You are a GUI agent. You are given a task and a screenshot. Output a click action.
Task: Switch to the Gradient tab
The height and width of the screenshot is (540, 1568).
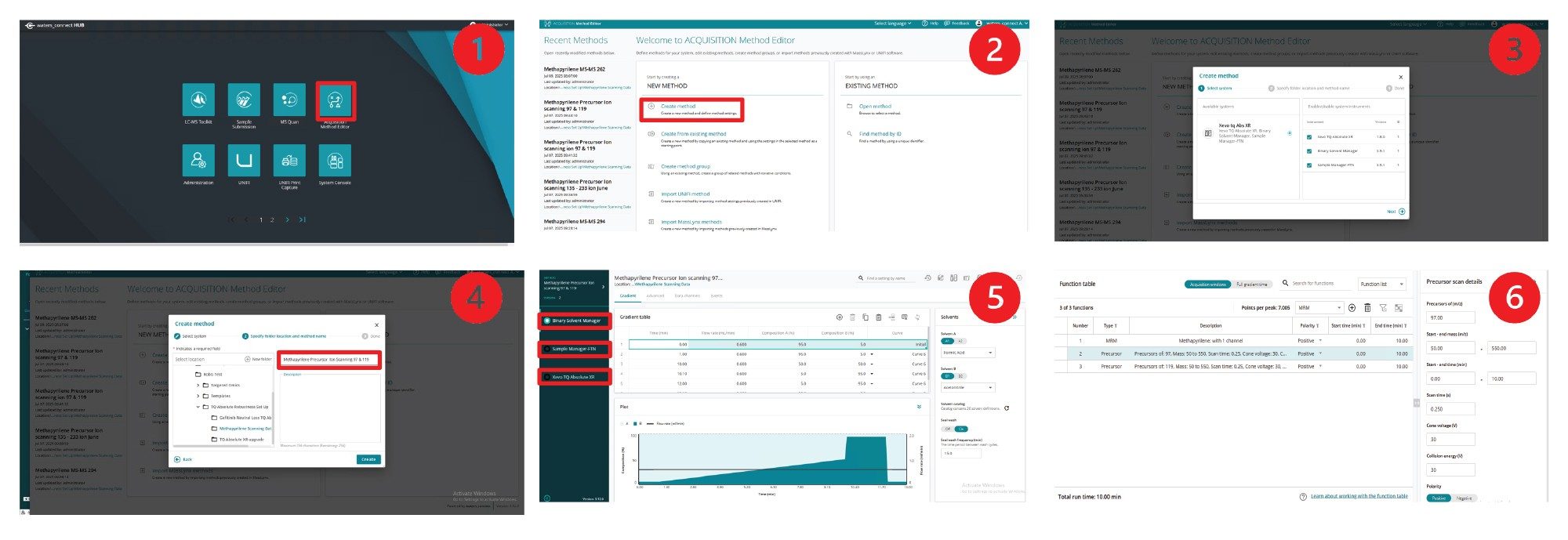pos(628,295)
